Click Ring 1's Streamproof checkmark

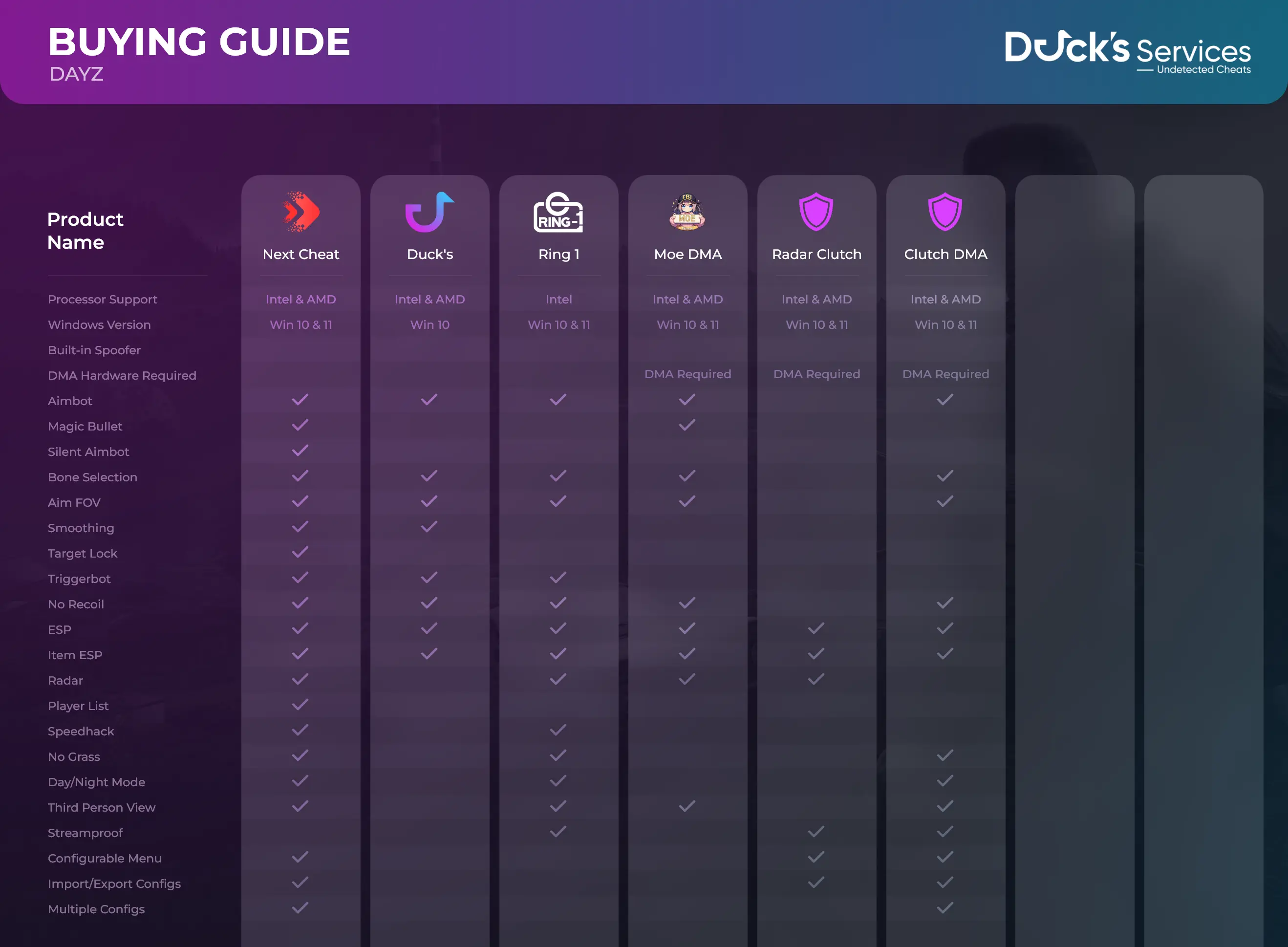tap(558, 831)
